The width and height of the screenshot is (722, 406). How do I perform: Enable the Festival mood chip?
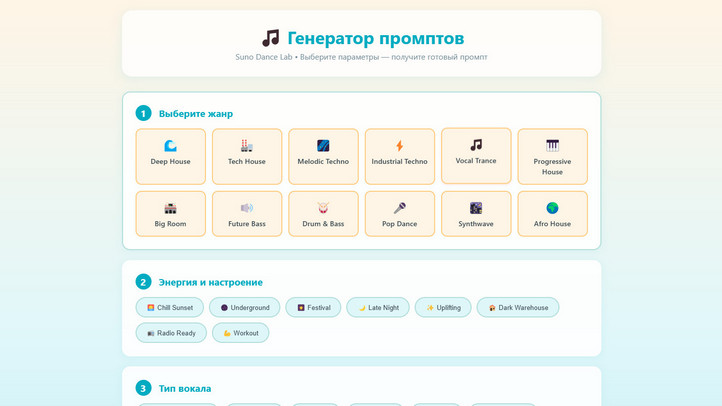313,307
